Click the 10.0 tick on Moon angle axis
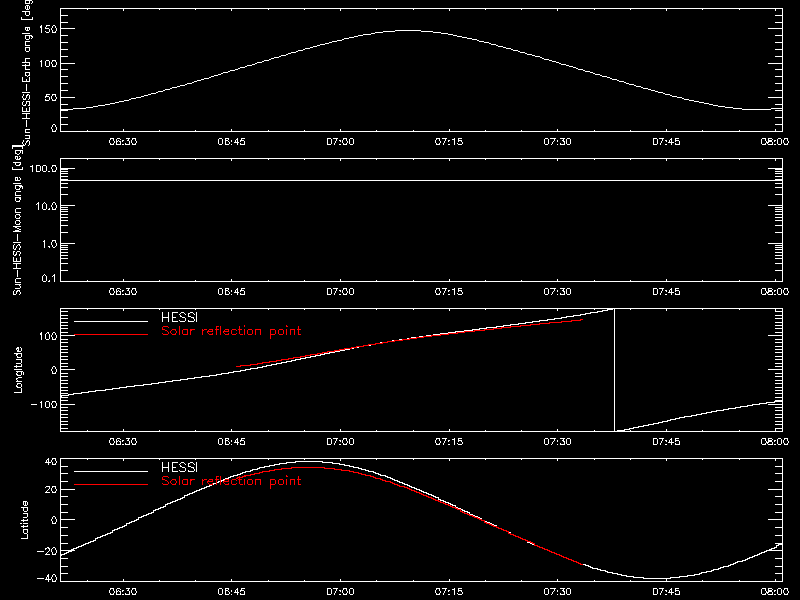Viewport: 800px width, 600px height. click(x=46, y=206)
